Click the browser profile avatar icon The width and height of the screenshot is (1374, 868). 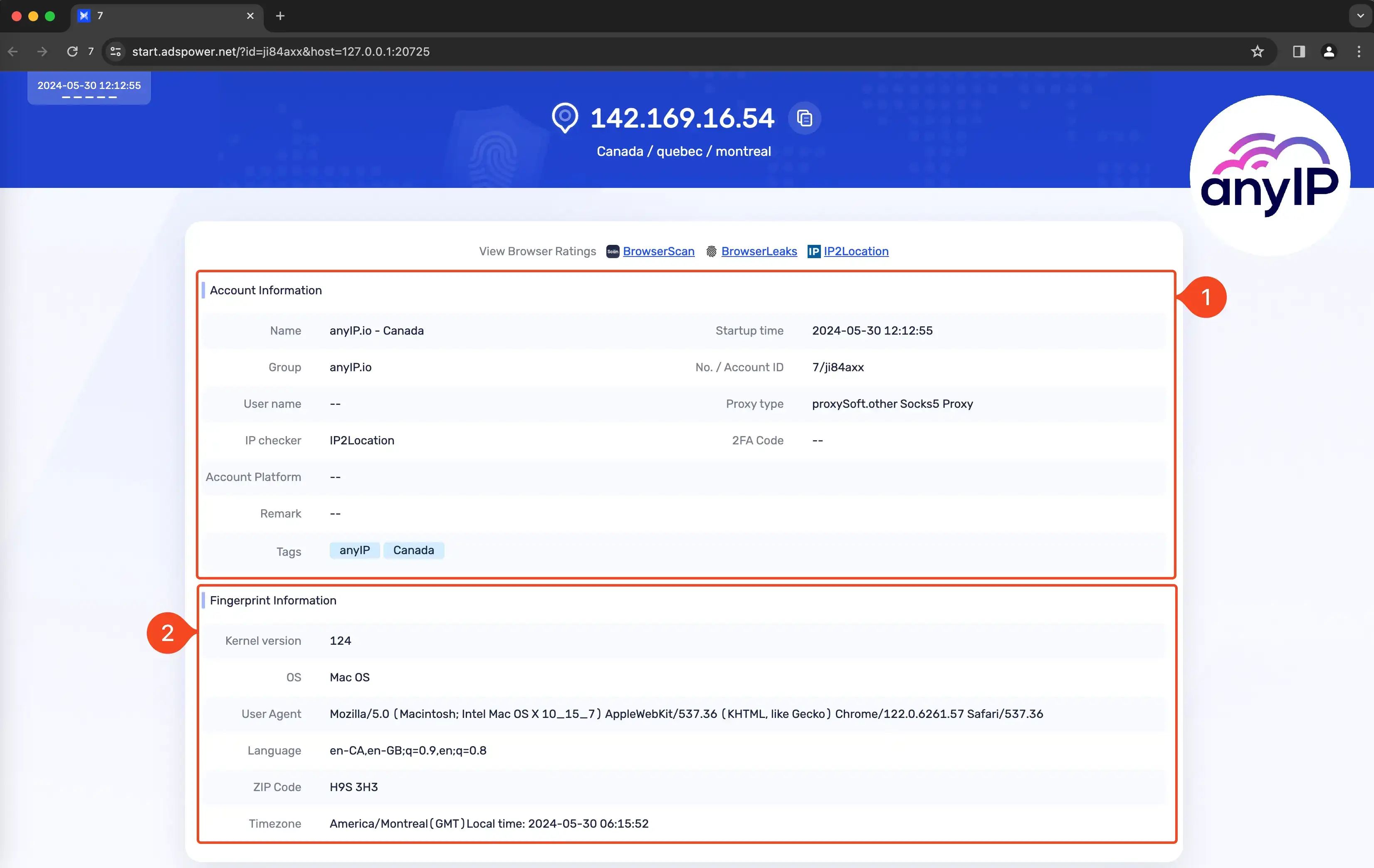1329,51
